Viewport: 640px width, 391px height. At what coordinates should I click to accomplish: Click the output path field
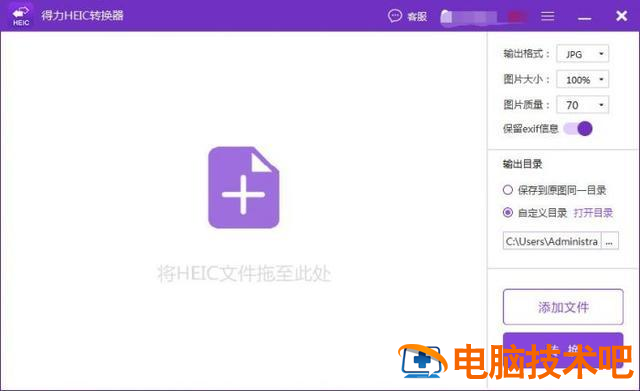[x=552, y=241]
